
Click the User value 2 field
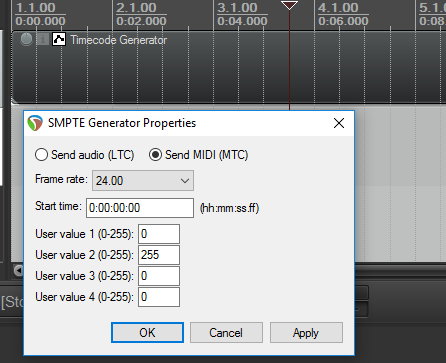[159, 255]
